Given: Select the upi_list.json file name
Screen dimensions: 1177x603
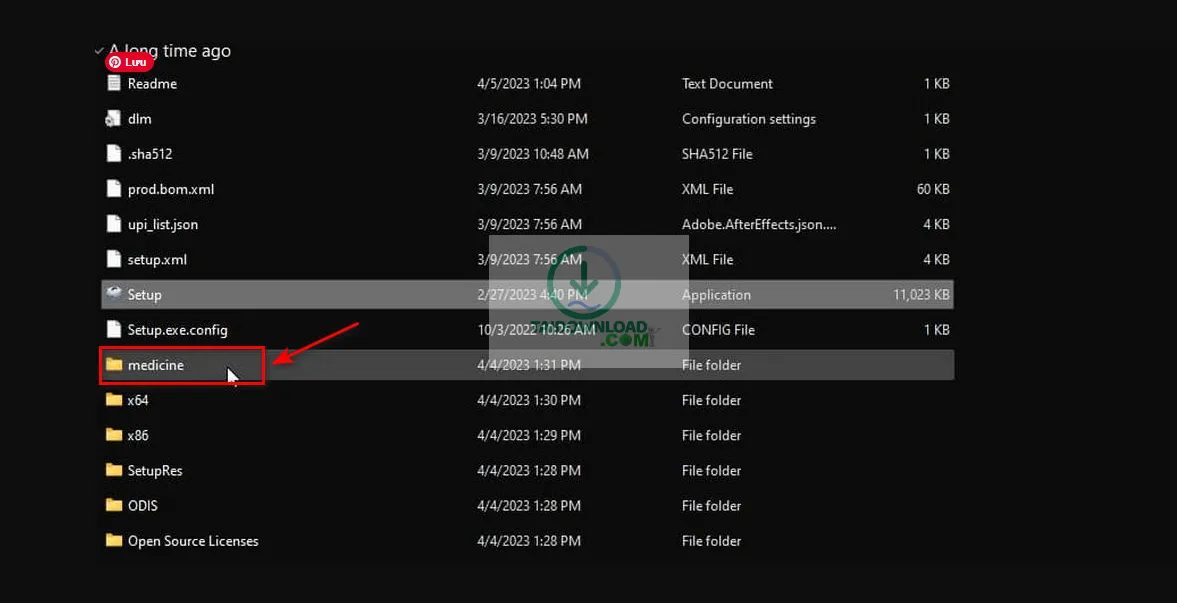Looking at the screenshot, I should click(x=163, y=225).
